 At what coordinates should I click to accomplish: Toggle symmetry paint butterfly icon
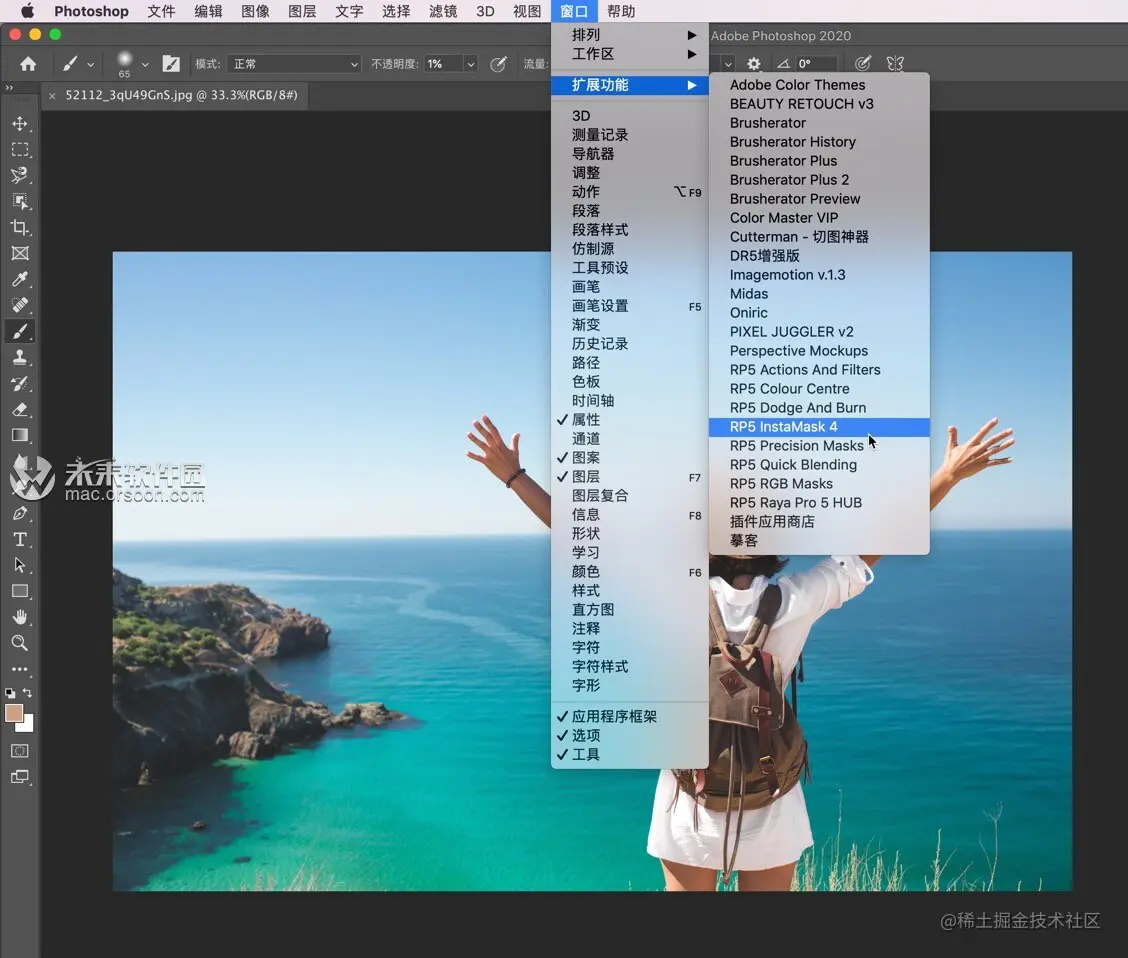[x=895, y=64]
